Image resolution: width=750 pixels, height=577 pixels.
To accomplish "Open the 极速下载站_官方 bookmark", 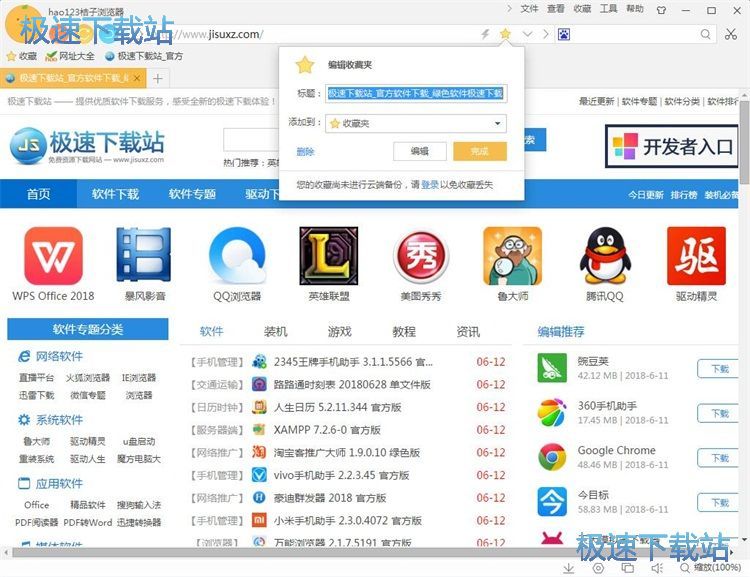I will pyautogui.click(x=144, y=56).
